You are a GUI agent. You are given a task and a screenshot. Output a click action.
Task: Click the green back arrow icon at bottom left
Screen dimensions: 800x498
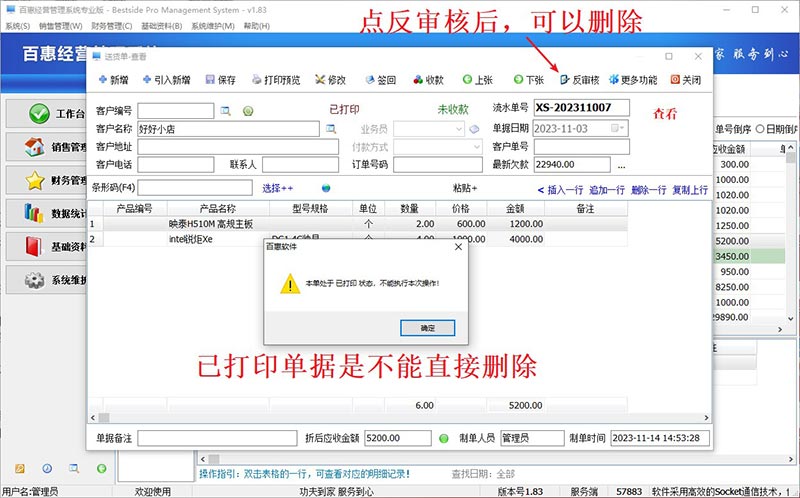click(x=102, y=468)
